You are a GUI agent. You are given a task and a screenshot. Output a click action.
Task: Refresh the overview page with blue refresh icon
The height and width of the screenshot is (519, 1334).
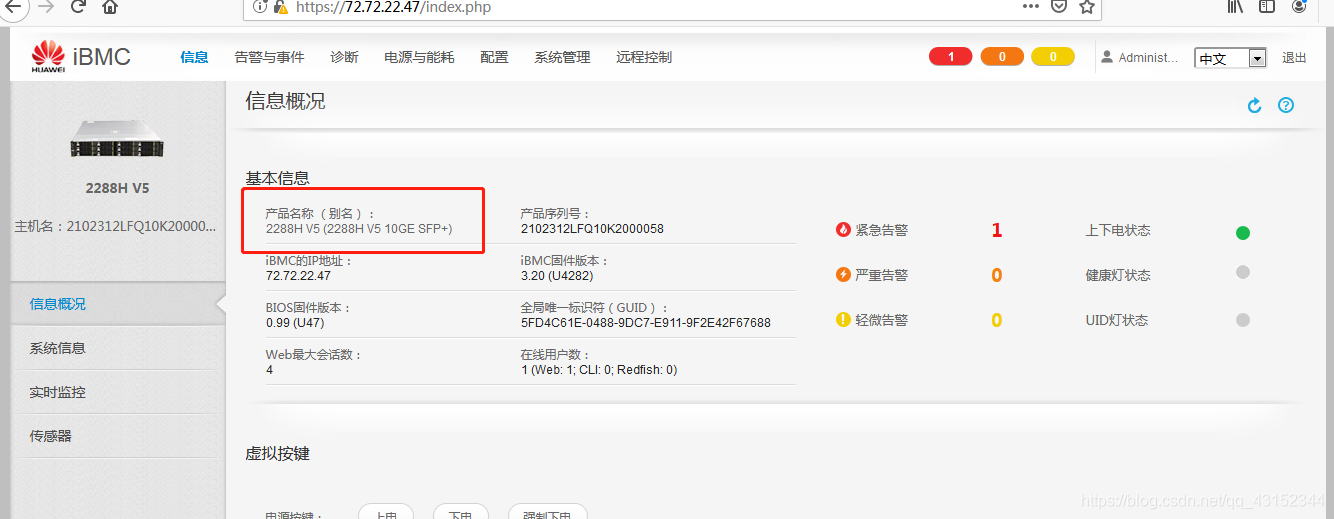tap(1254, 105)
